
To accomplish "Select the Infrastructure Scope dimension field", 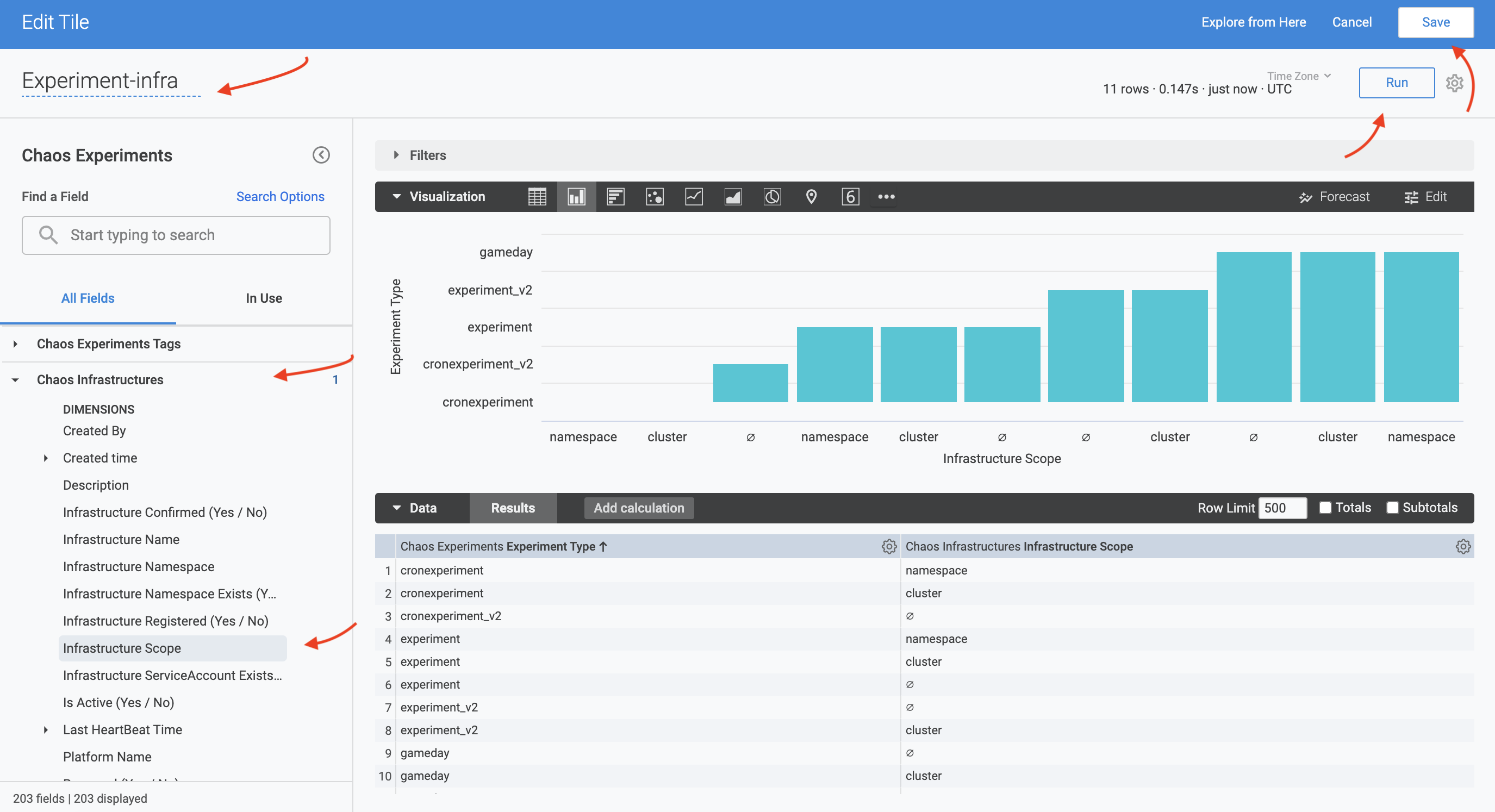I will pyautogui.click(x=122, y=648).
